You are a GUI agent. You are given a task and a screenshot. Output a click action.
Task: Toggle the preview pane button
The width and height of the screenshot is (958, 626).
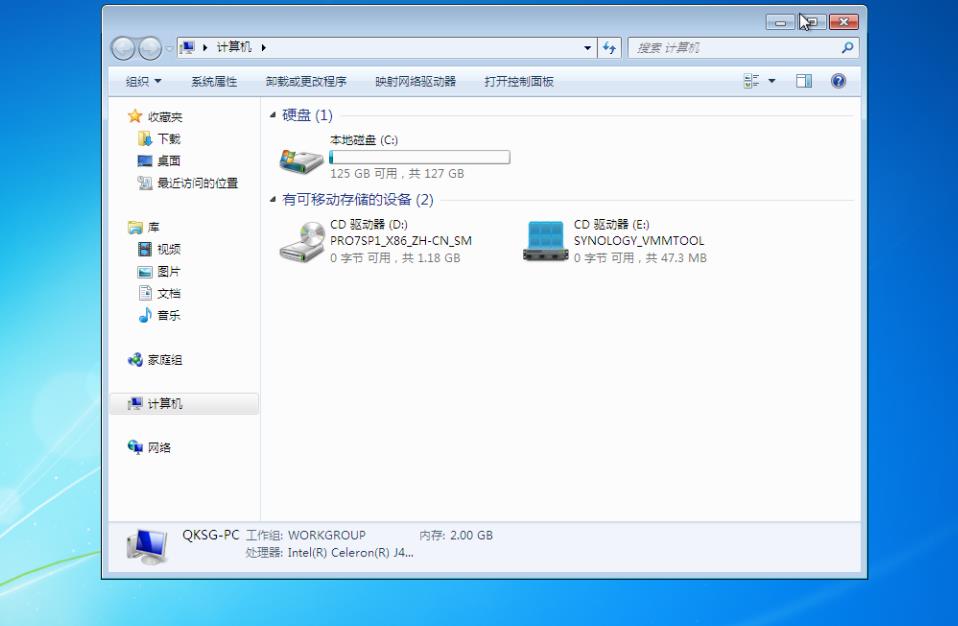[805, 81]
